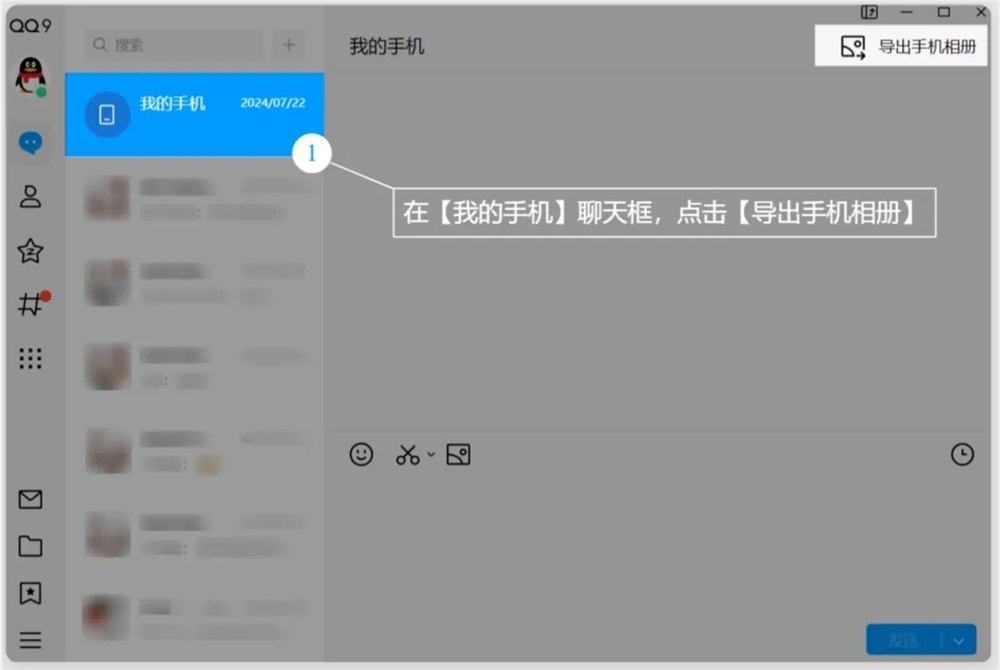Switch to the Messages tab in sidebar
Image resolution: width=1000 pixels, height=670 pixels.
31,143
